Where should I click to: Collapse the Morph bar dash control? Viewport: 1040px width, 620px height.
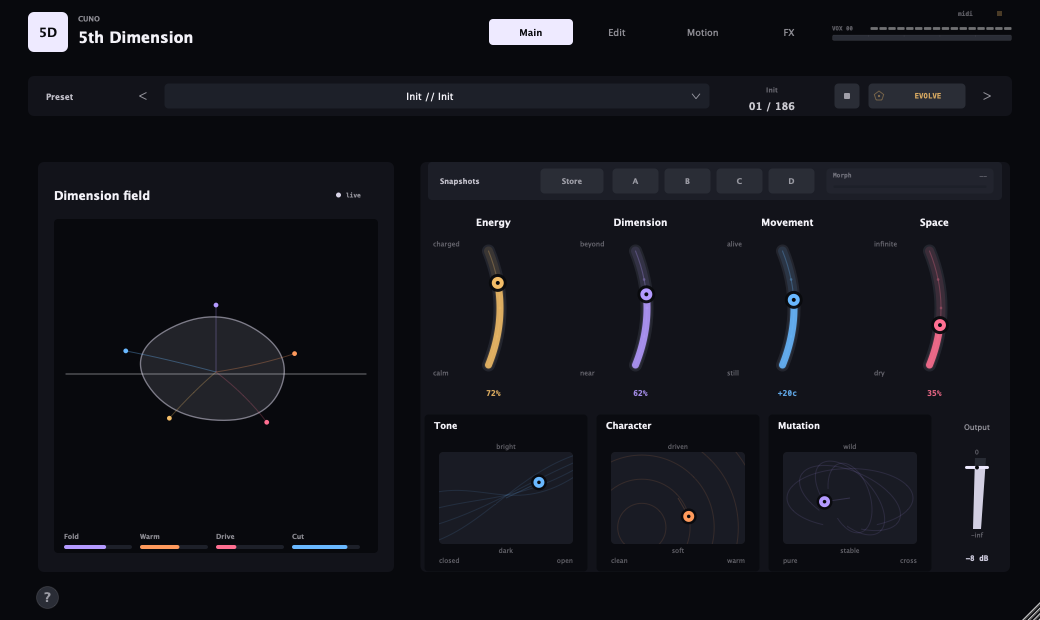pyautogui.click(x=983, y=176)
